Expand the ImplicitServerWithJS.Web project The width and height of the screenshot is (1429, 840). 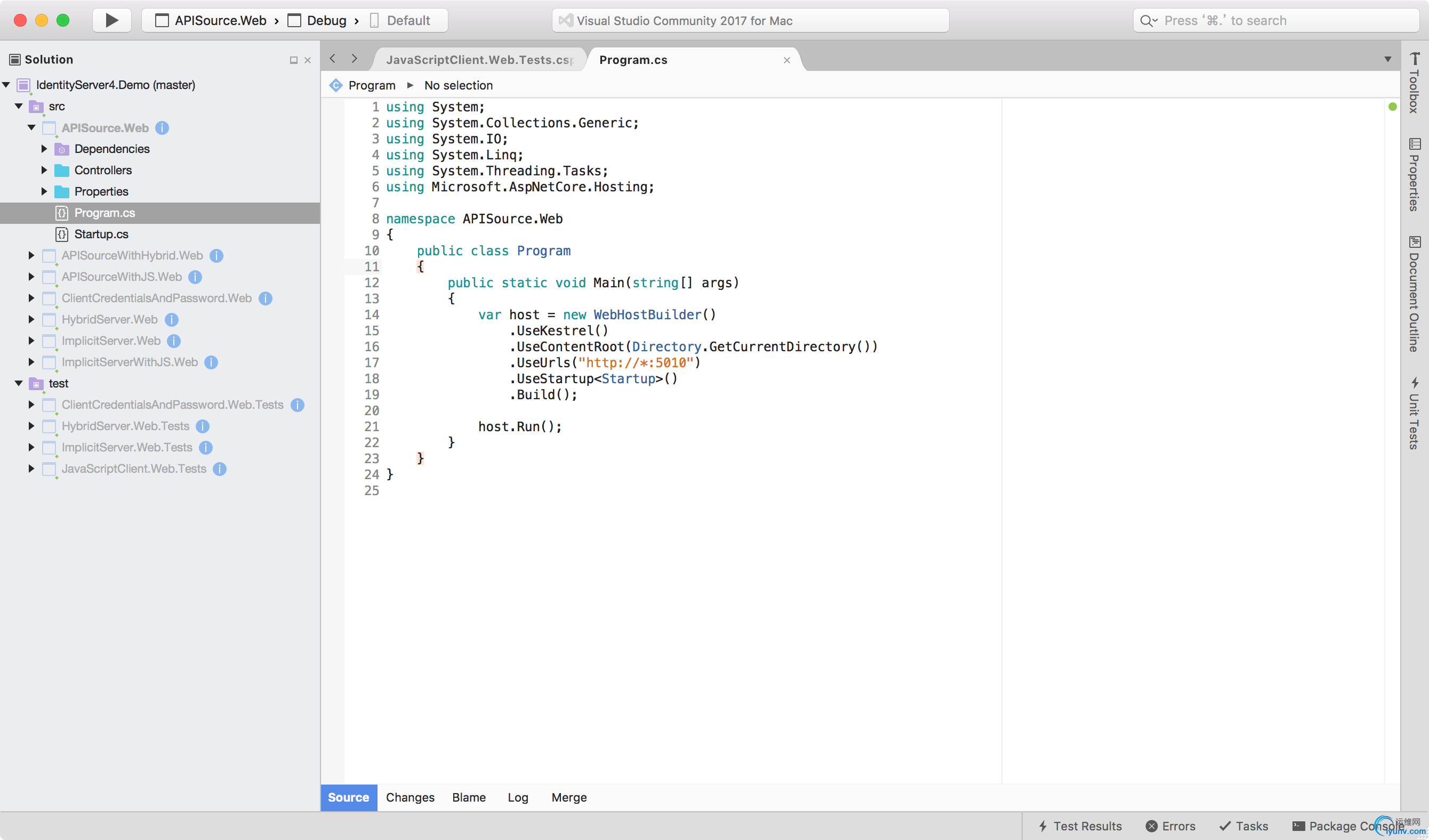coord(31,362)
